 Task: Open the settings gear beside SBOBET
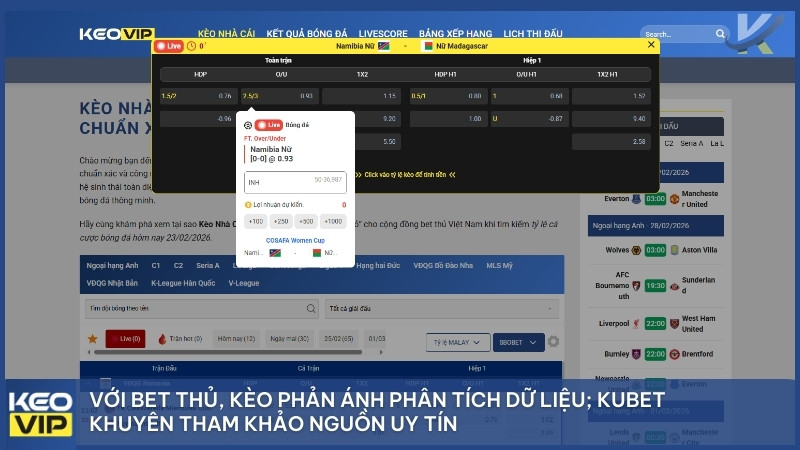(554, 341)
